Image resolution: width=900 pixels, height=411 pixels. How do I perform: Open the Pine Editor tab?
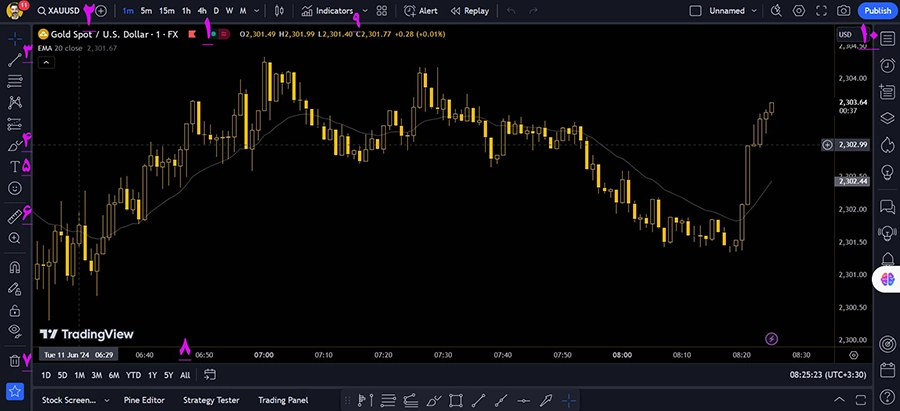coord(144,400)
